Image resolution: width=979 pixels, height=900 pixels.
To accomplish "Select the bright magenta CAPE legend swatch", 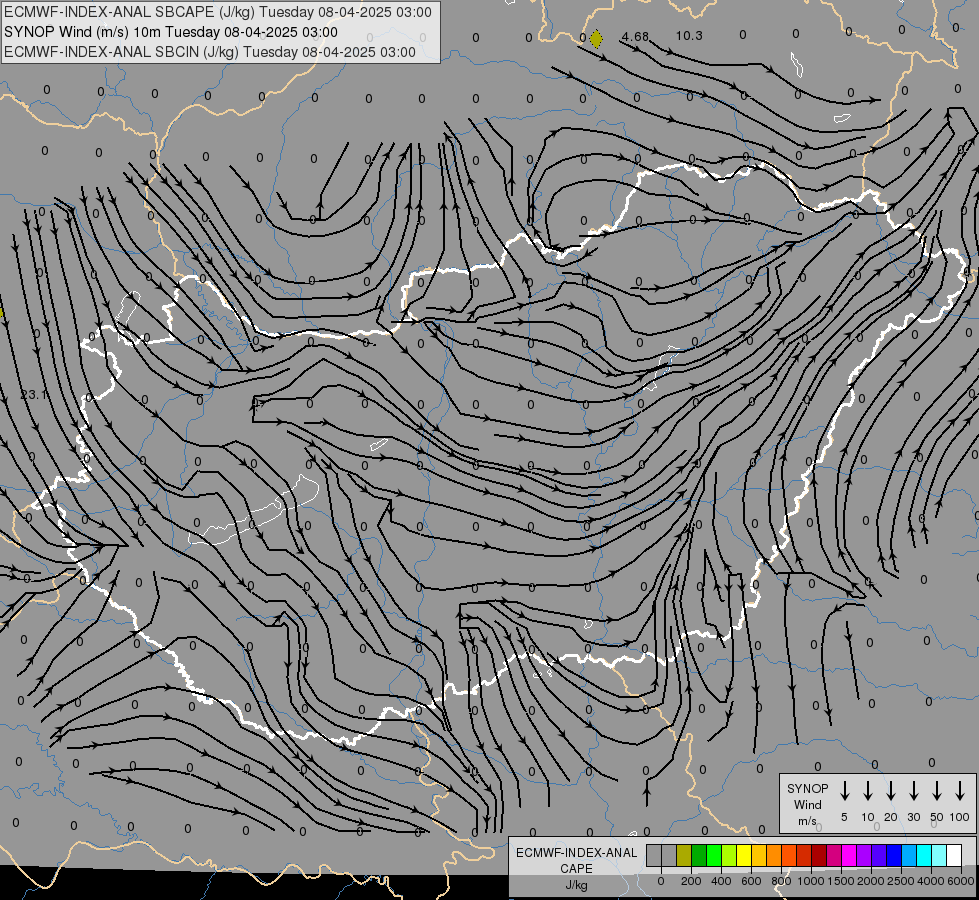I will 849,855.
